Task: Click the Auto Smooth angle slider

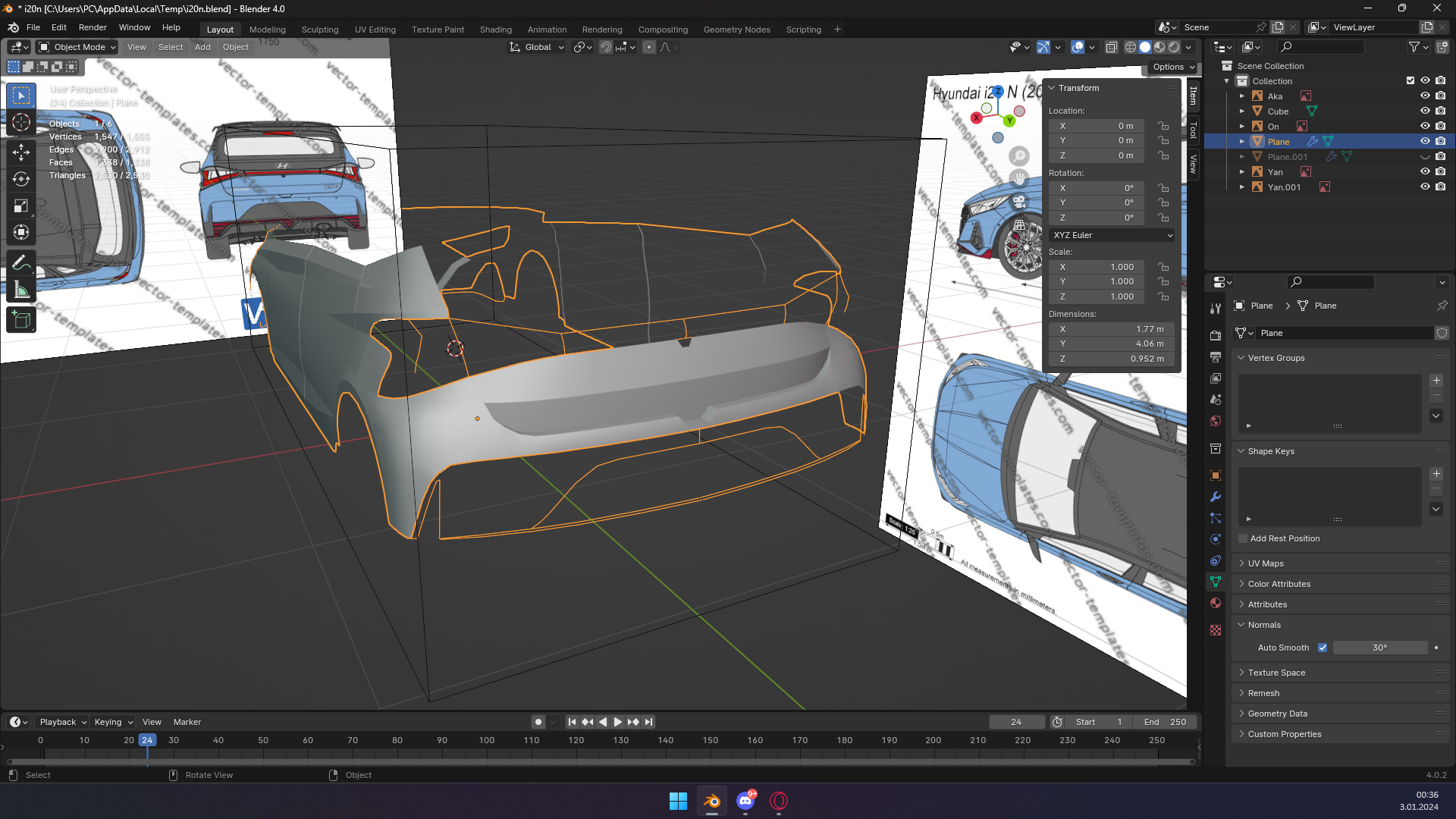Action: click(1379, 648)
